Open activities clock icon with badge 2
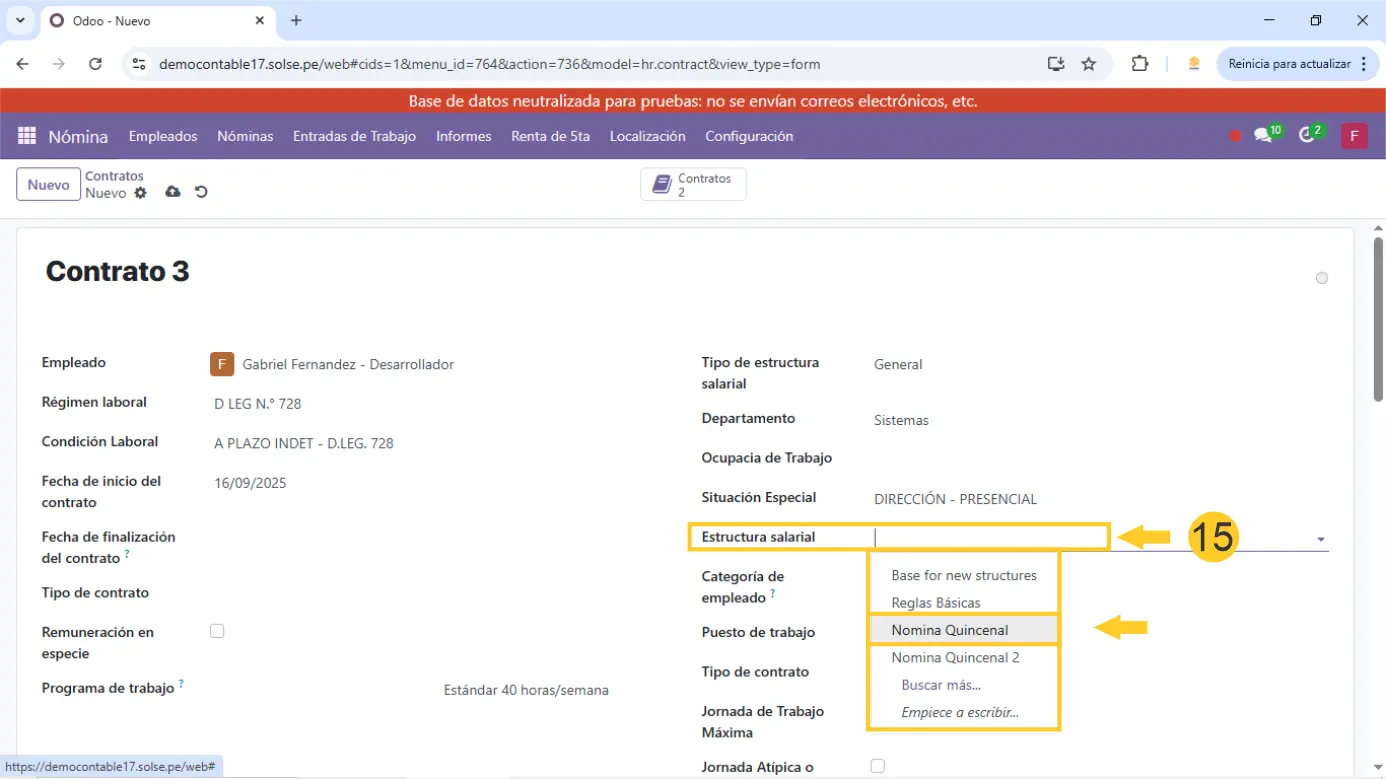The height and width of the screenshot is (779, 1386). point(1307,136)
